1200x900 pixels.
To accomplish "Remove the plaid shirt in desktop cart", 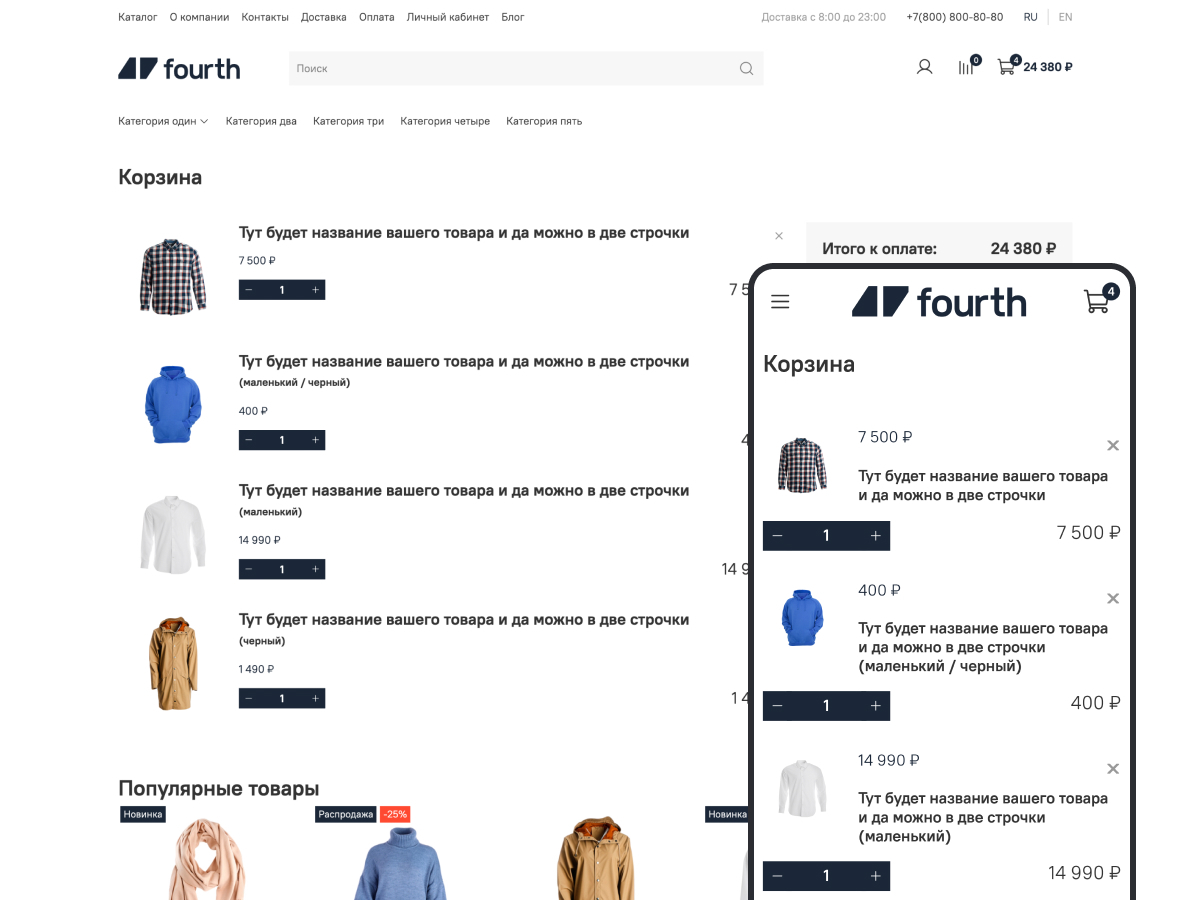I will pos(779,236).
